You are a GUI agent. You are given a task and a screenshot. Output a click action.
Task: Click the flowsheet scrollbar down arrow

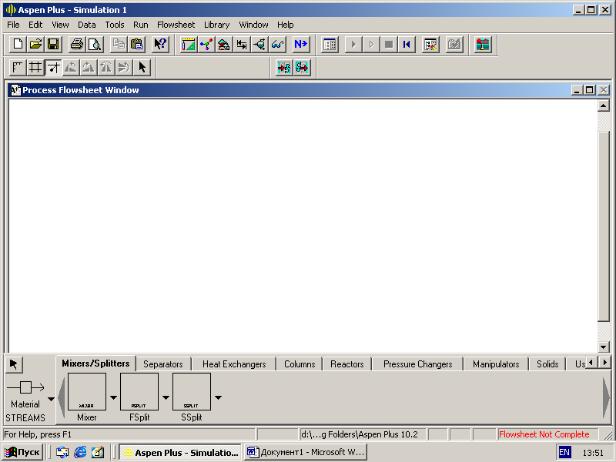603,346
